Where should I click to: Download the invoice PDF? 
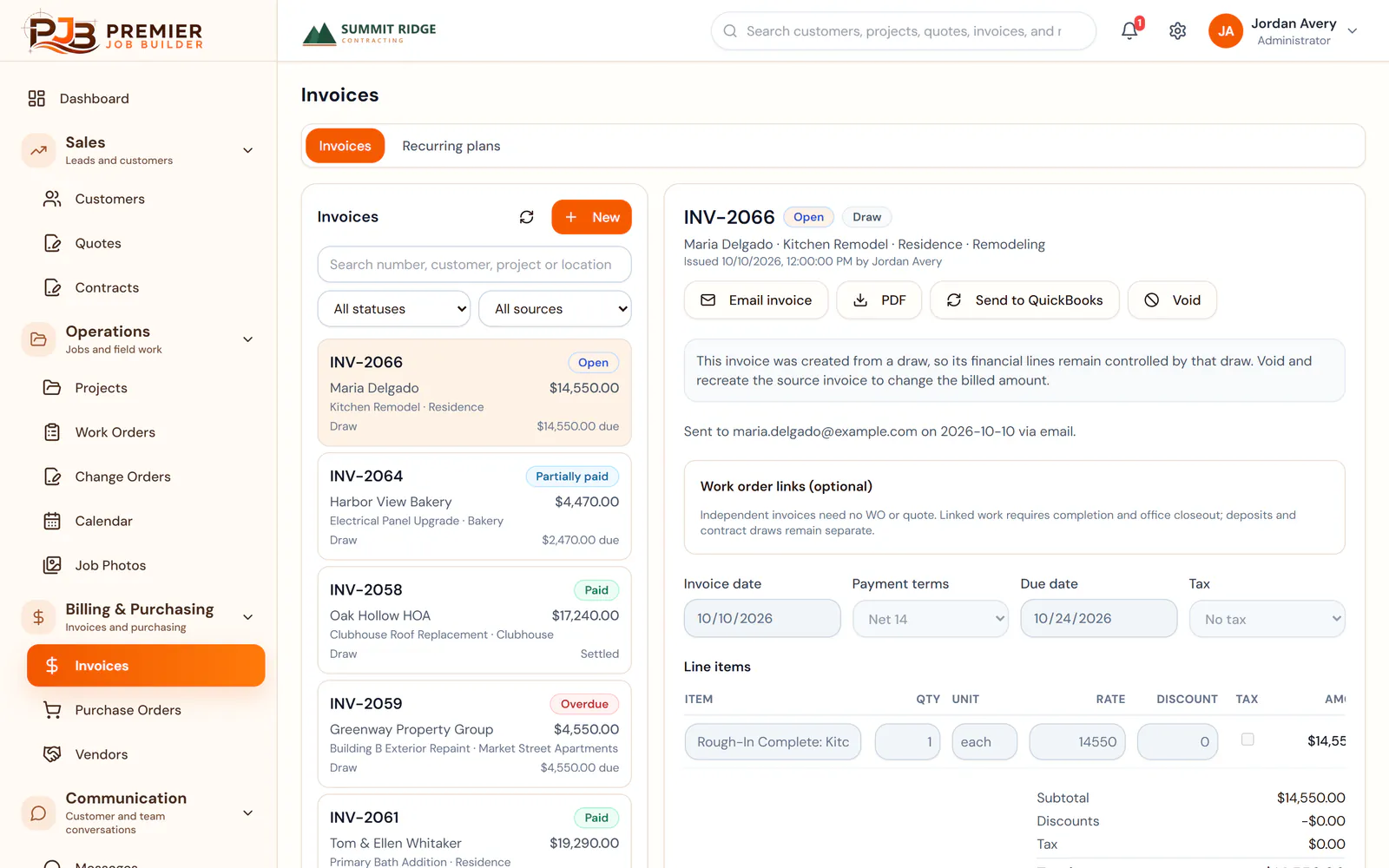click(879, 300)
